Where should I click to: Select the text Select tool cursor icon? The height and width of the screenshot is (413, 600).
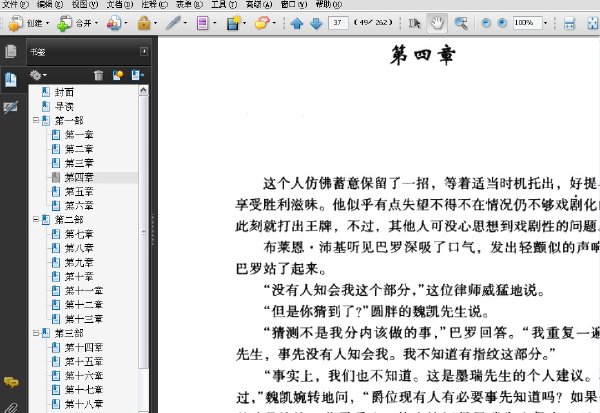click(414, 23)
